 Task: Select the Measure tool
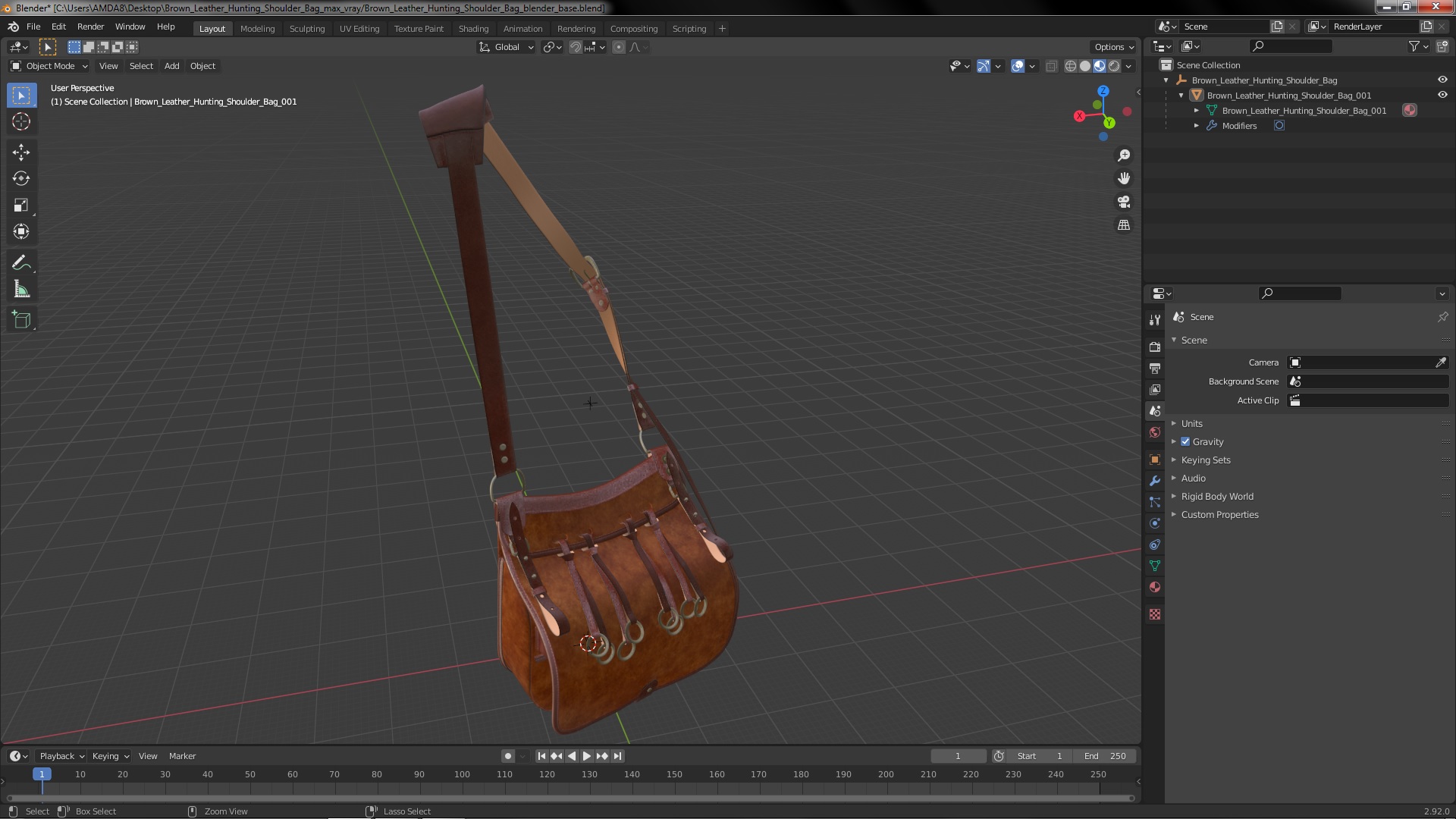point(21,290)
